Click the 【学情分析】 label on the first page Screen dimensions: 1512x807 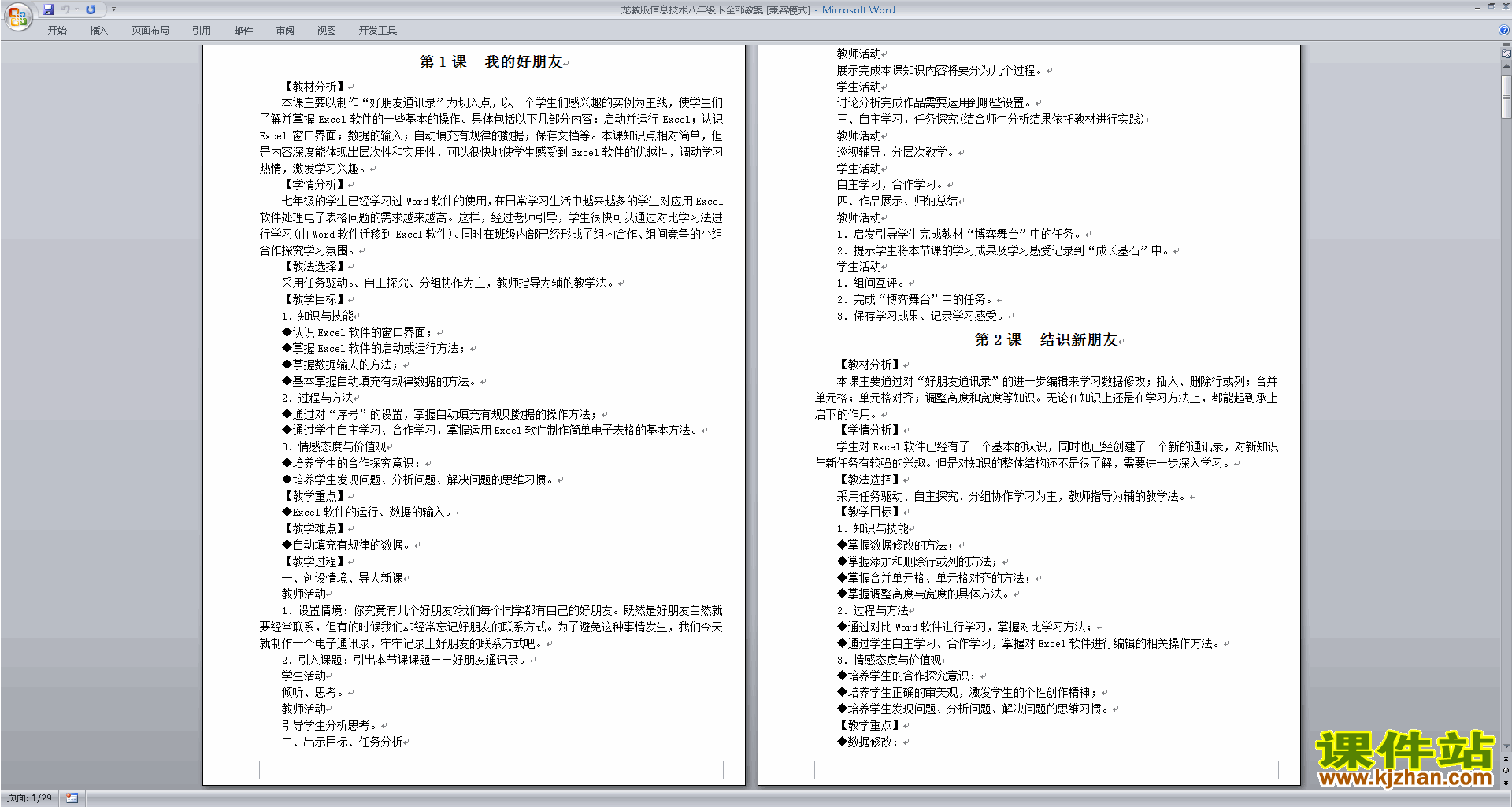click(315, 184)
